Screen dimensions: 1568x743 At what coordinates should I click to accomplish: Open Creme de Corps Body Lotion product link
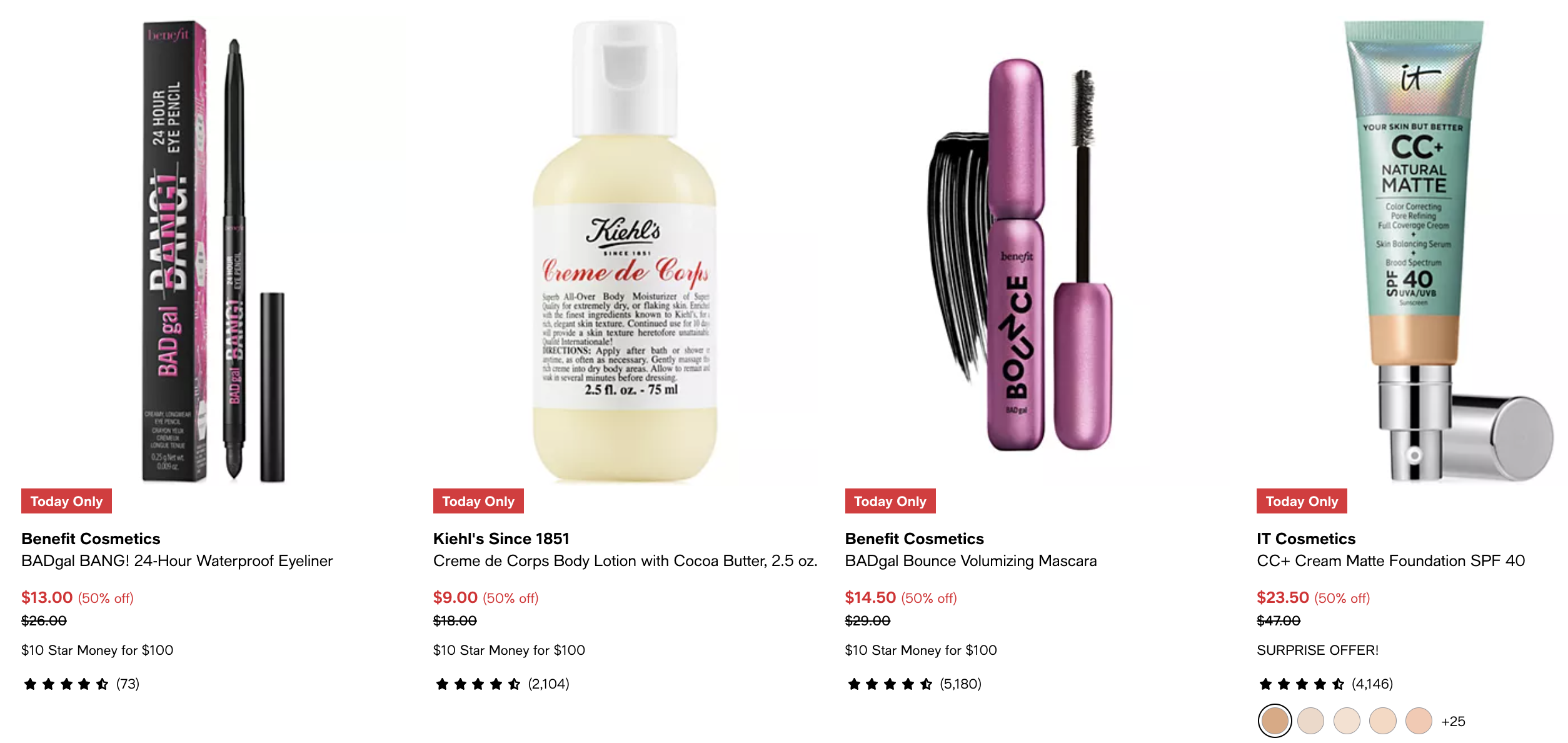click(625, 561)
